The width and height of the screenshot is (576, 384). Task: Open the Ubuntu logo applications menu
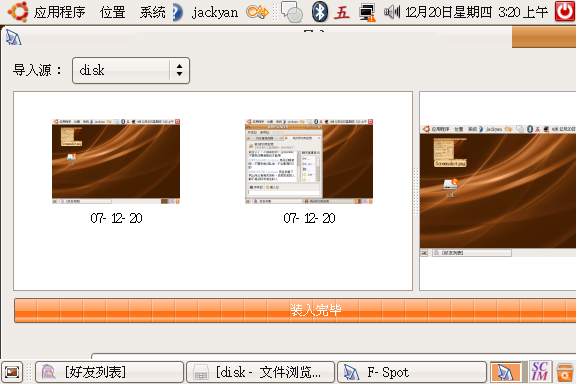tap(18, 12)
